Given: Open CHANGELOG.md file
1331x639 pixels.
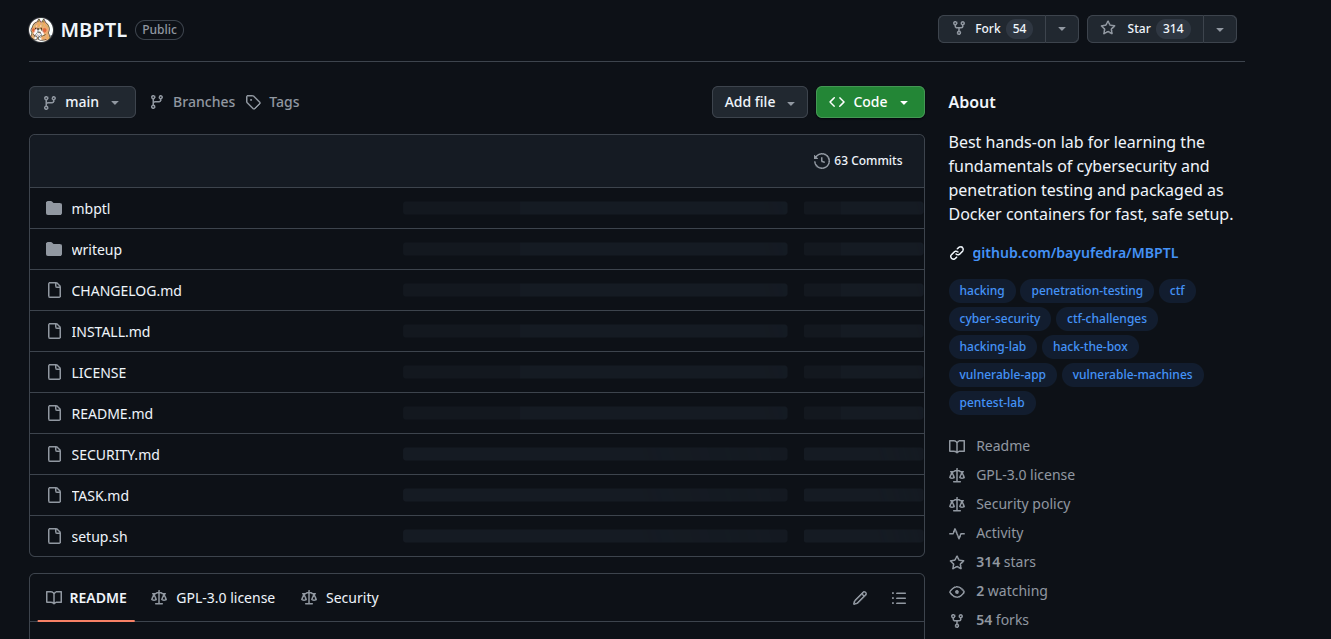Looking at the screenshot, I should pyautogui.click(x=127, y=291).
